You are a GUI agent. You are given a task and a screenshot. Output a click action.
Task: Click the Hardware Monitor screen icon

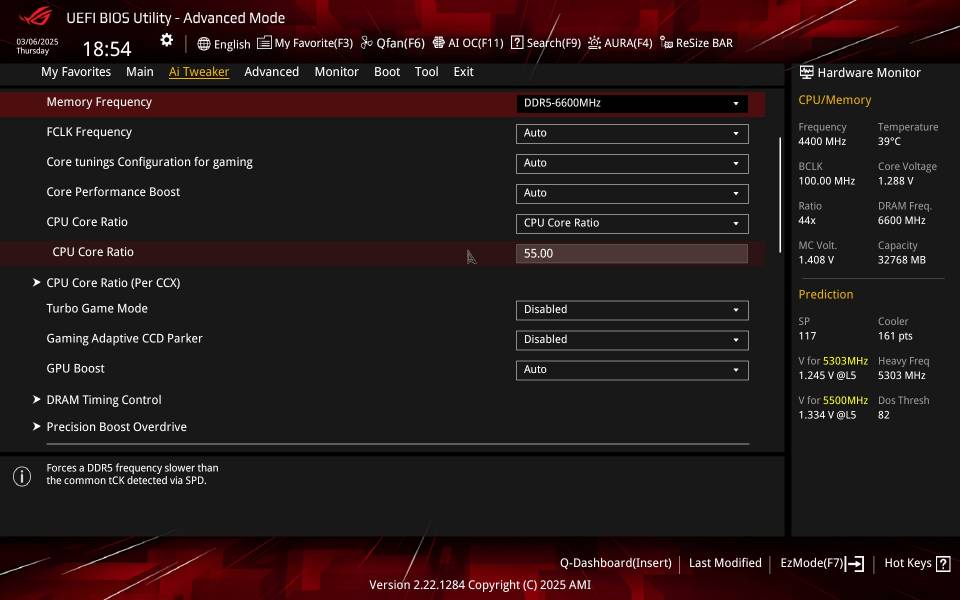tap(806, 72)
